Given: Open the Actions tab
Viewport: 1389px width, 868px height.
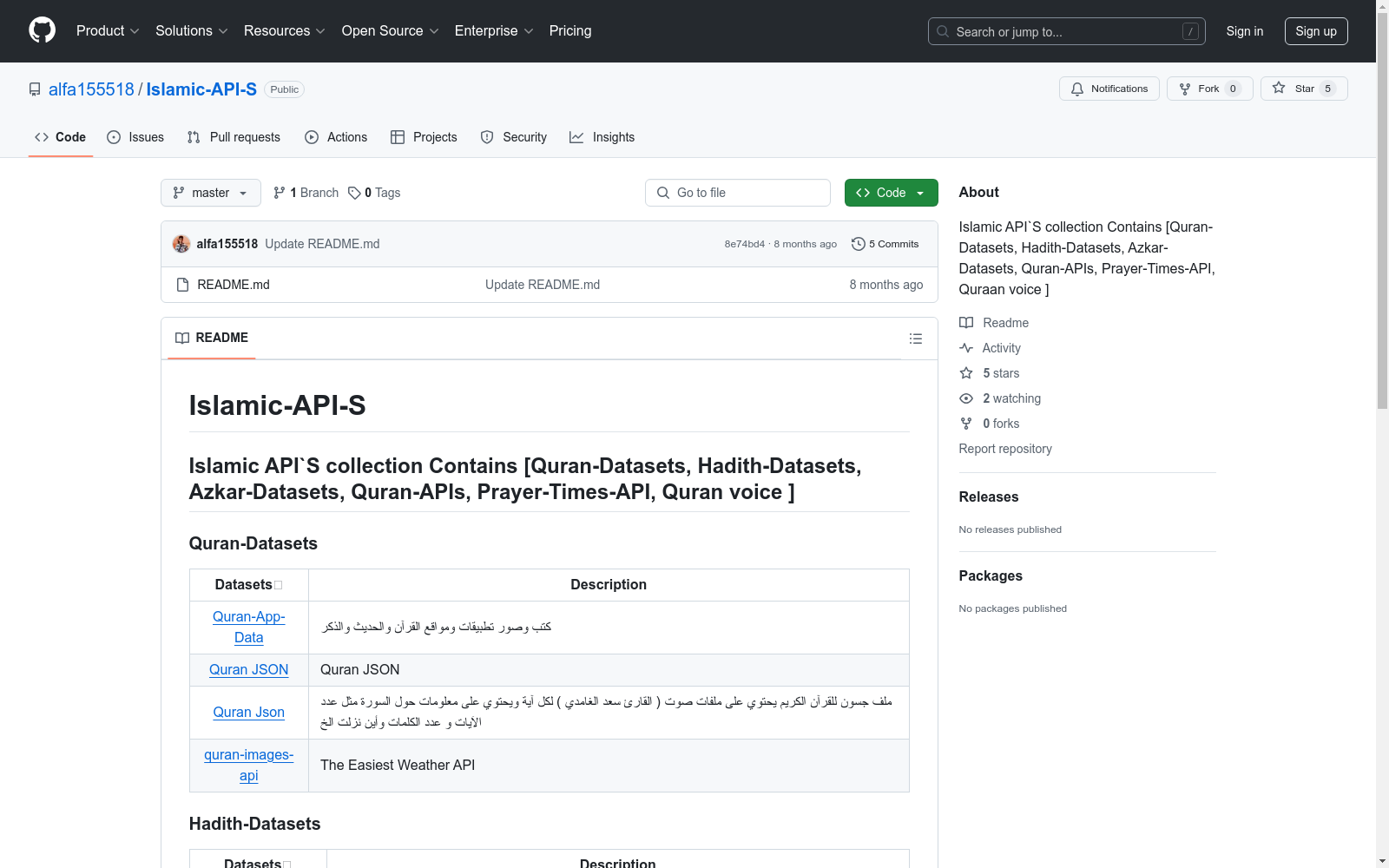Looking at the screenshot, I should click(336, 137).
